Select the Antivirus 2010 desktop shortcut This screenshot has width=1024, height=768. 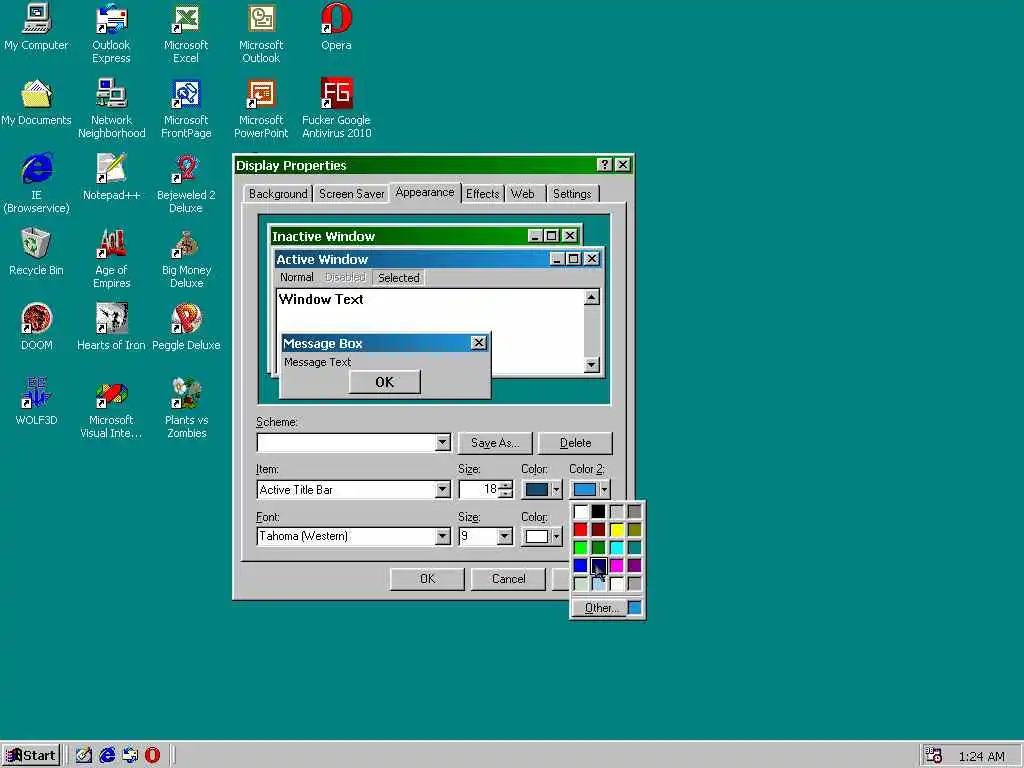pos(336,108)
